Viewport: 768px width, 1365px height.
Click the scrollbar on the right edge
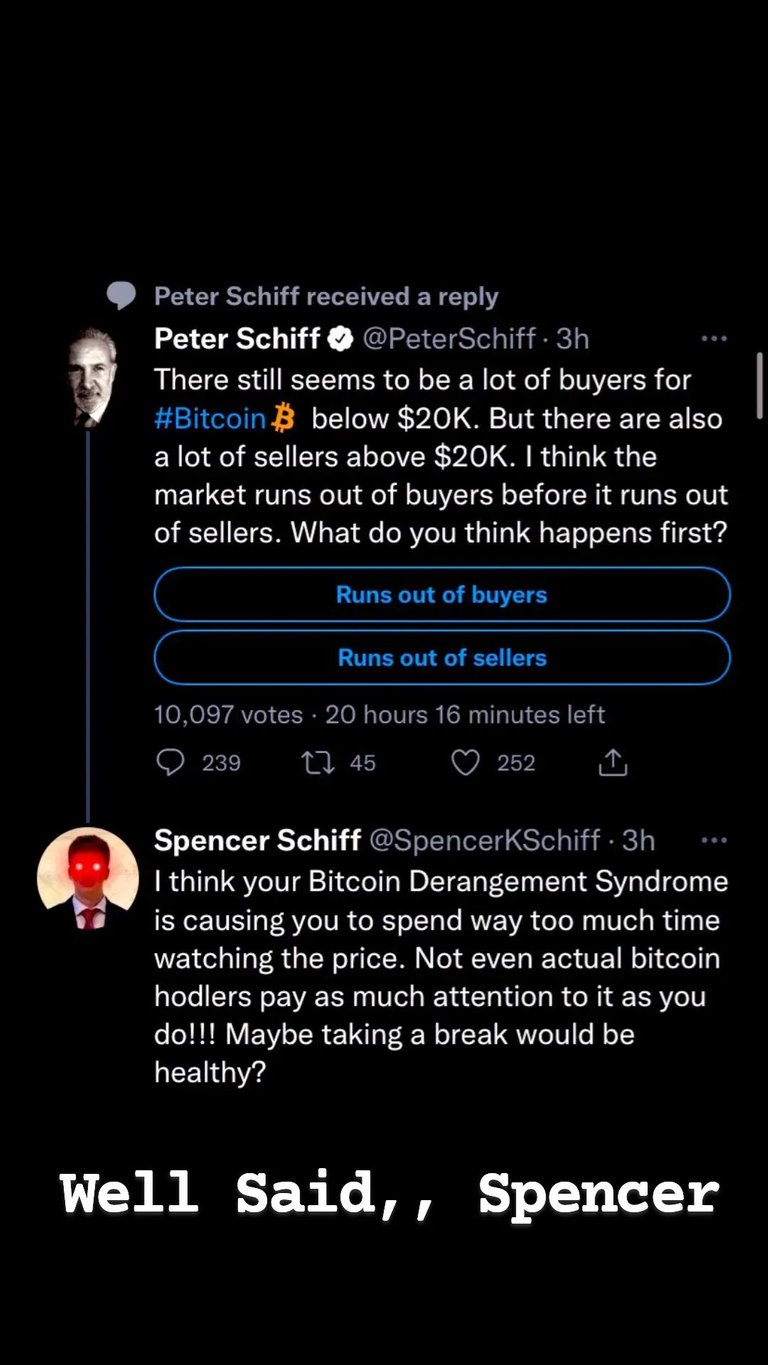click(x=760, y=385)
